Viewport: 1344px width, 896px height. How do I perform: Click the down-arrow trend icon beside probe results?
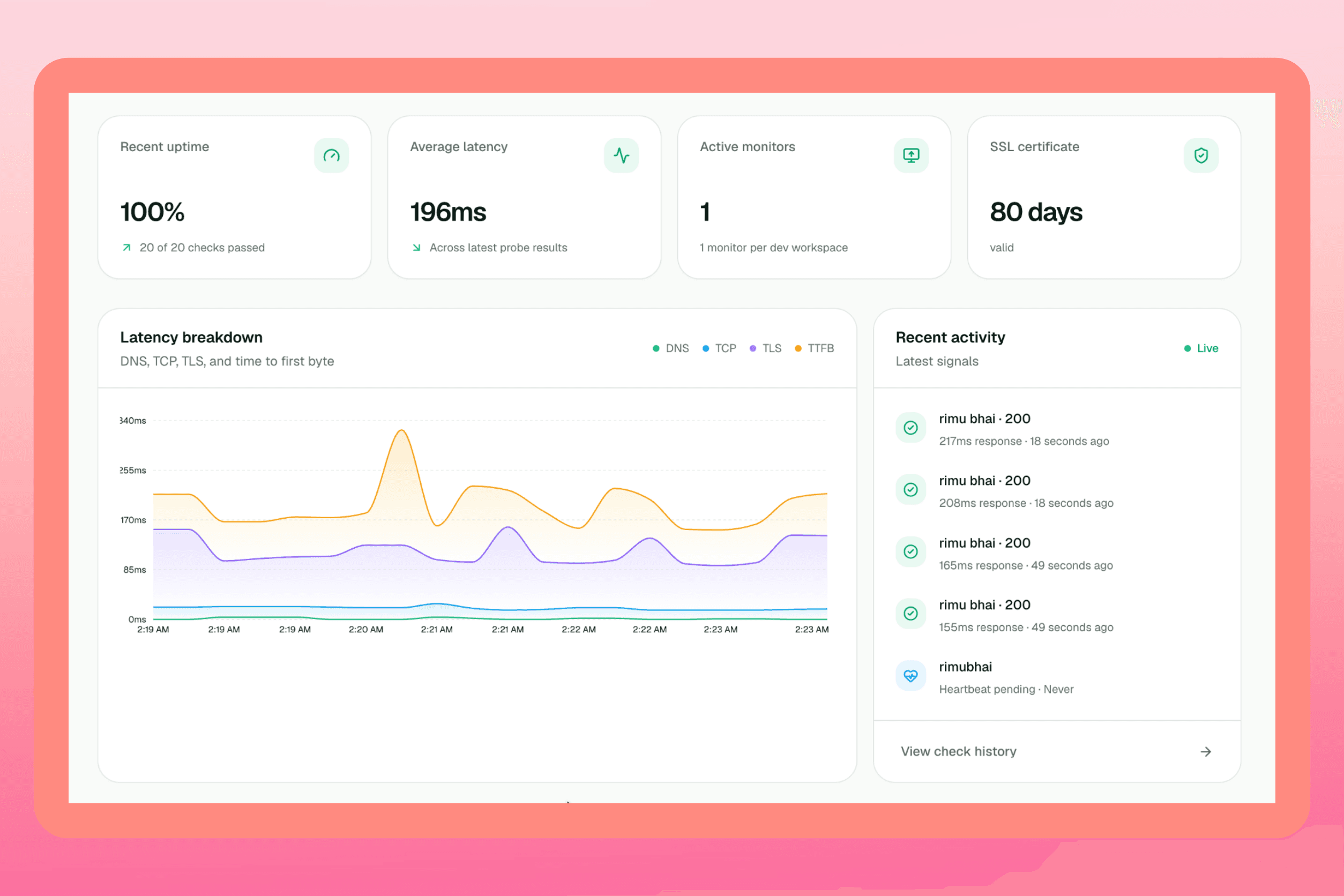(x=416, y=248)
